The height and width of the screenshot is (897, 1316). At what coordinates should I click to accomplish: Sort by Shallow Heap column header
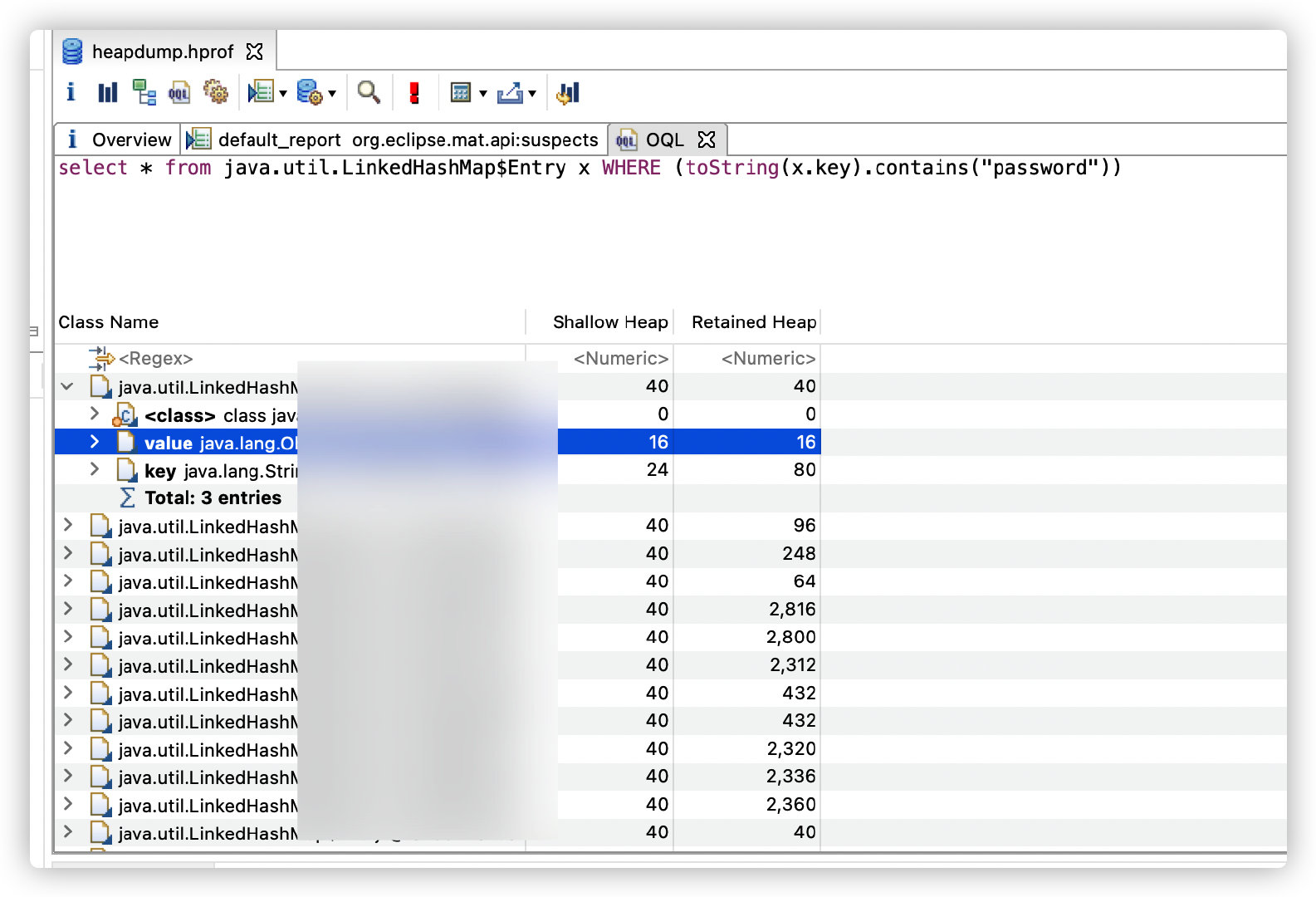610,322
